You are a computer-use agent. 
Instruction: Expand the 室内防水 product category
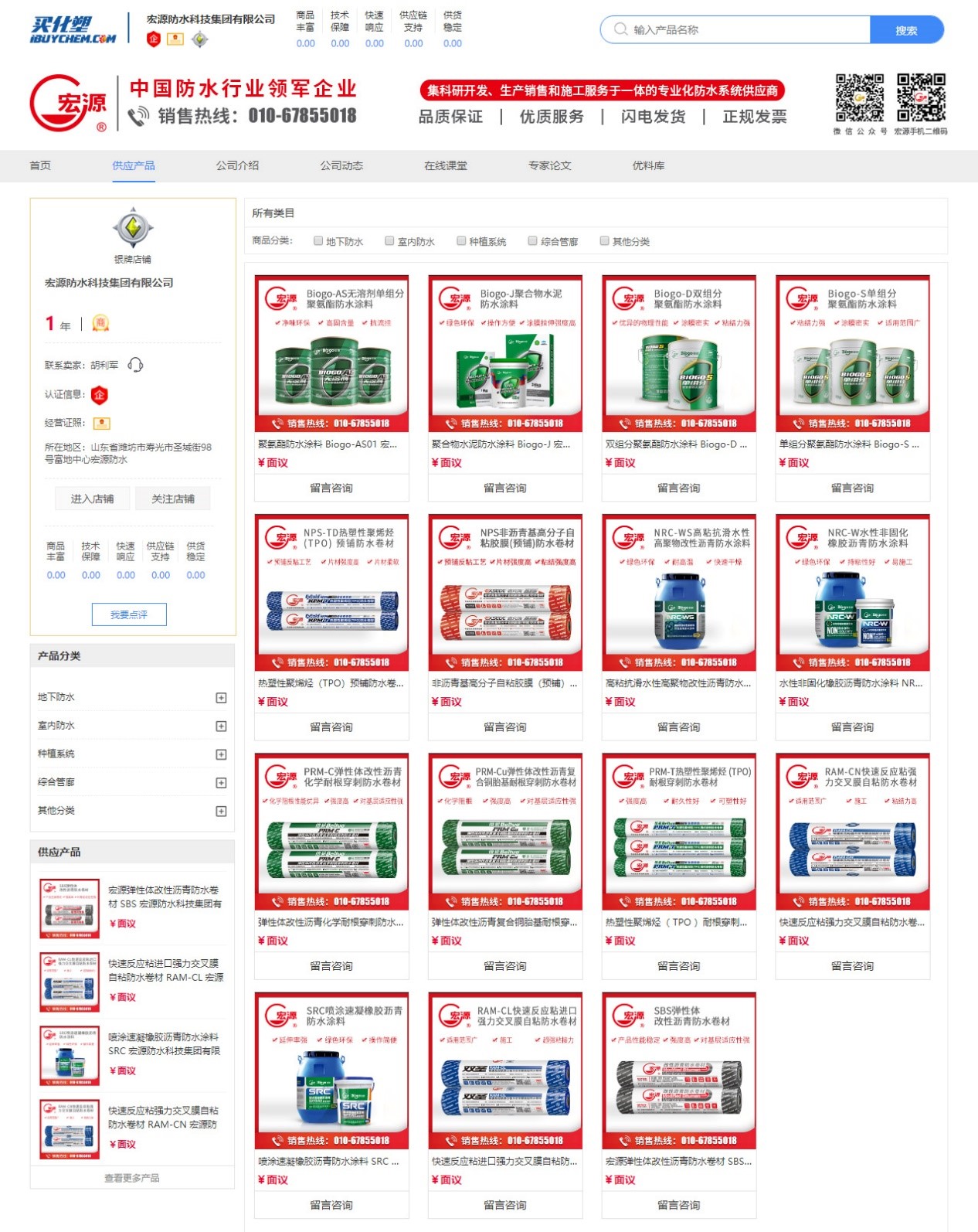coord(221,727)
